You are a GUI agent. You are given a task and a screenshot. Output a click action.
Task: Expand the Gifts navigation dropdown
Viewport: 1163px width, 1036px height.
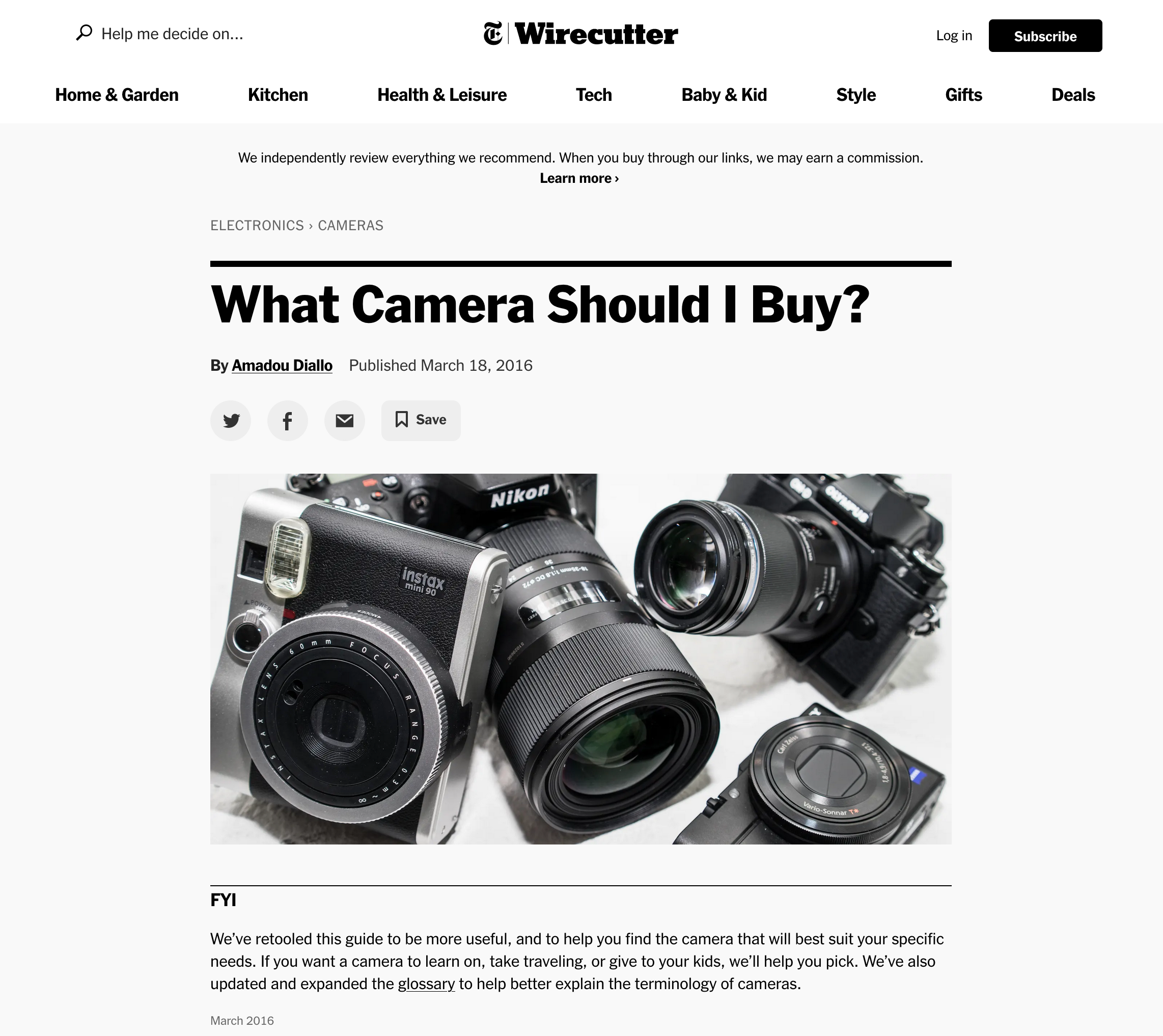click(964, 95)
